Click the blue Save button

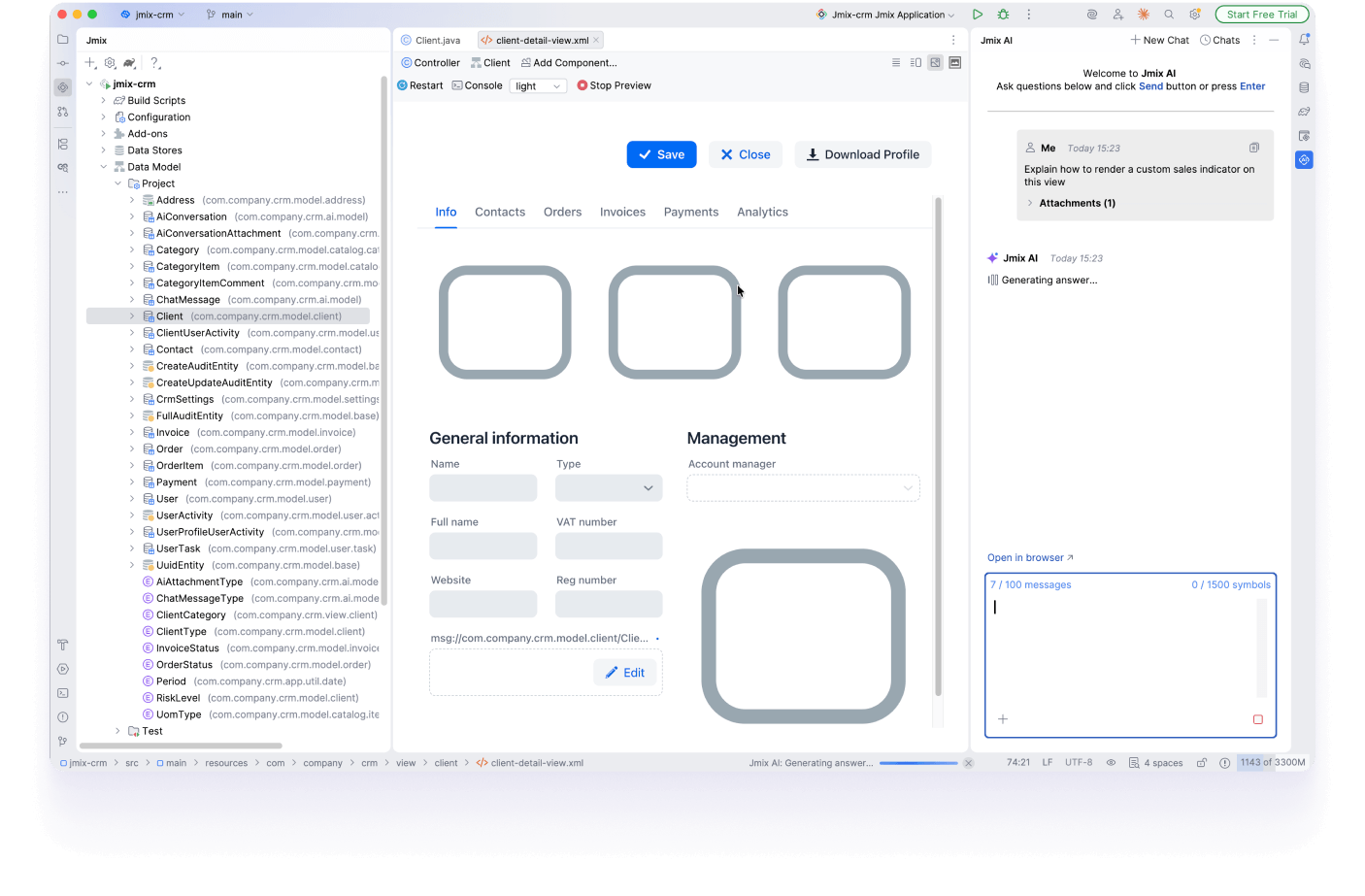[x=661, y=154]
